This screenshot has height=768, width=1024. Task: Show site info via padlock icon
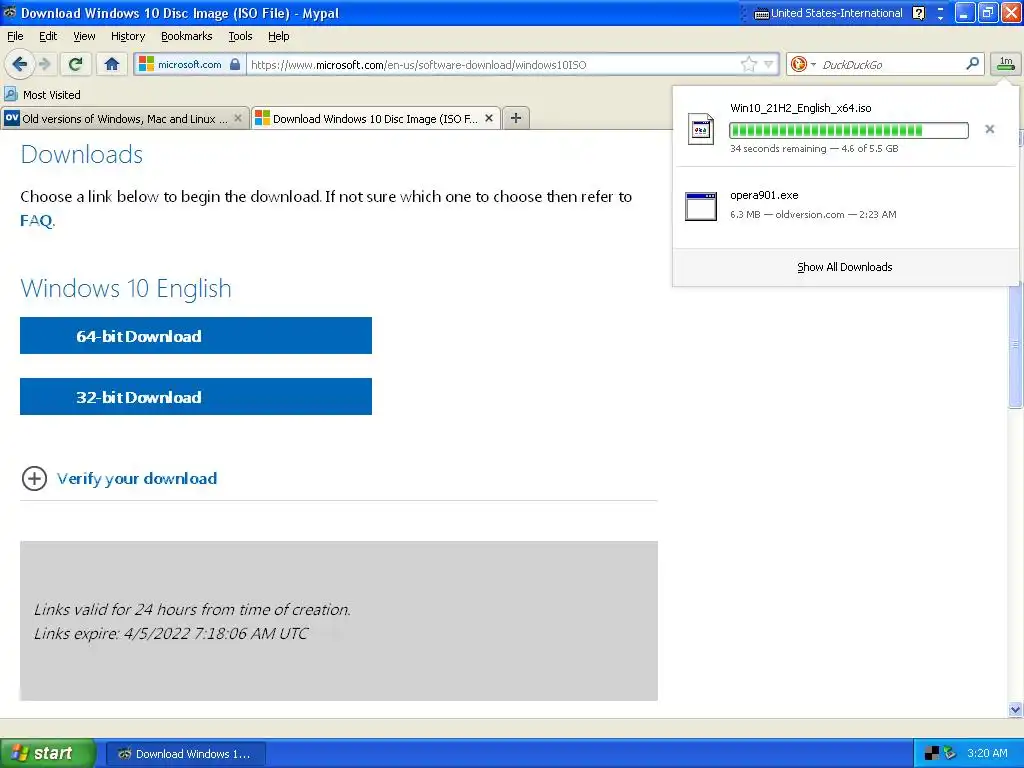pos(235,64)
